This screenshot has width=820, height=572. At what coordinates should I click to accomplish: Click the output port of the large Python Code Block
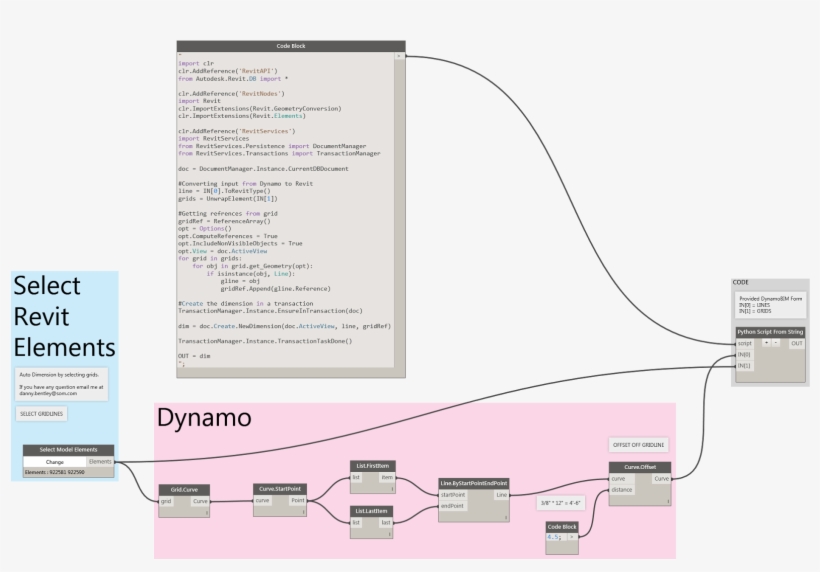[400, 56]
